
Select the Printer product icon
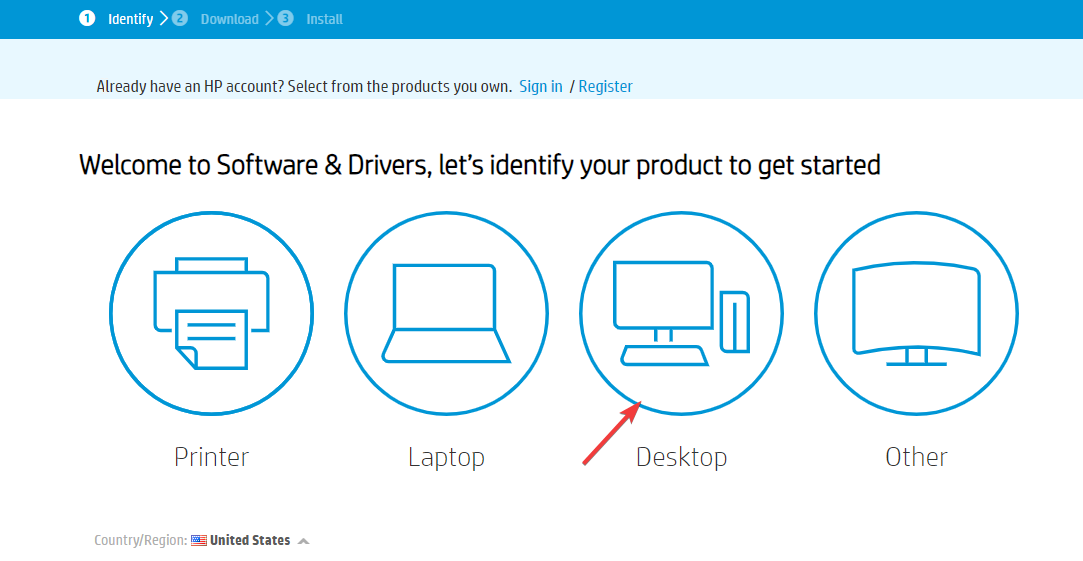tap(211, 313)
